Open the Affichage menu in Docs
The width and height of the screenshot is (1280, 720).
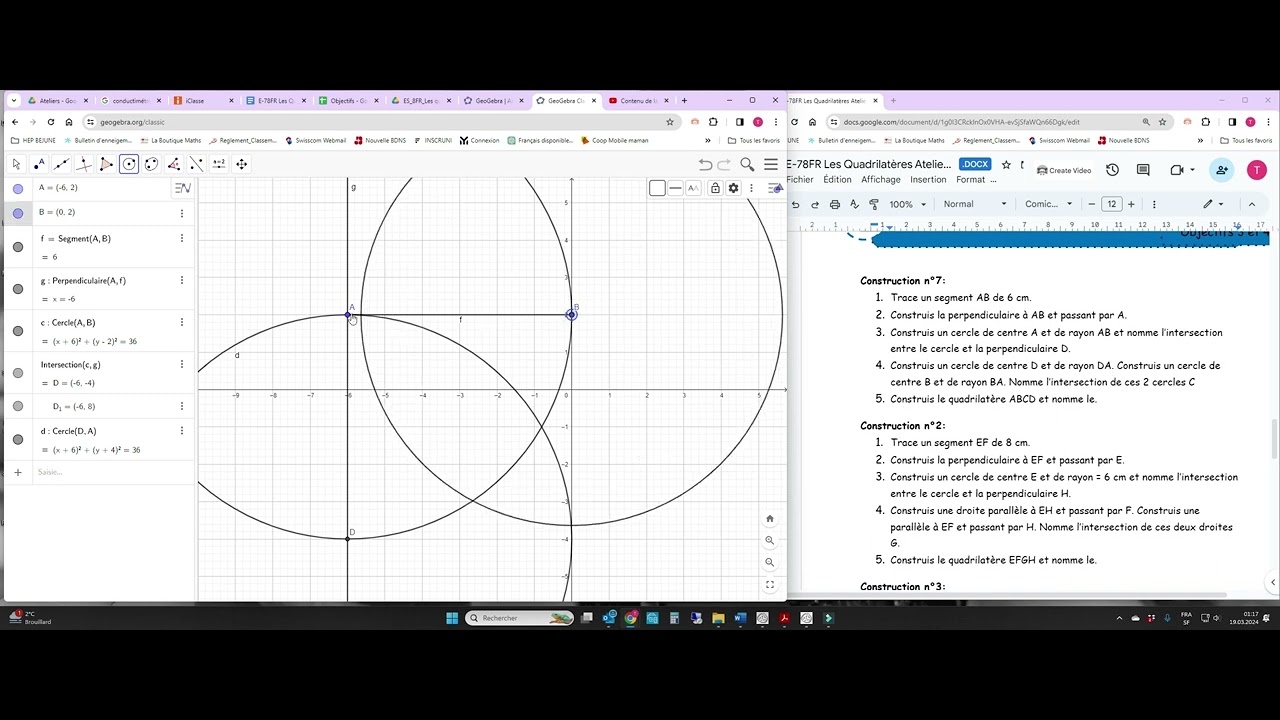tap(881, 180)
